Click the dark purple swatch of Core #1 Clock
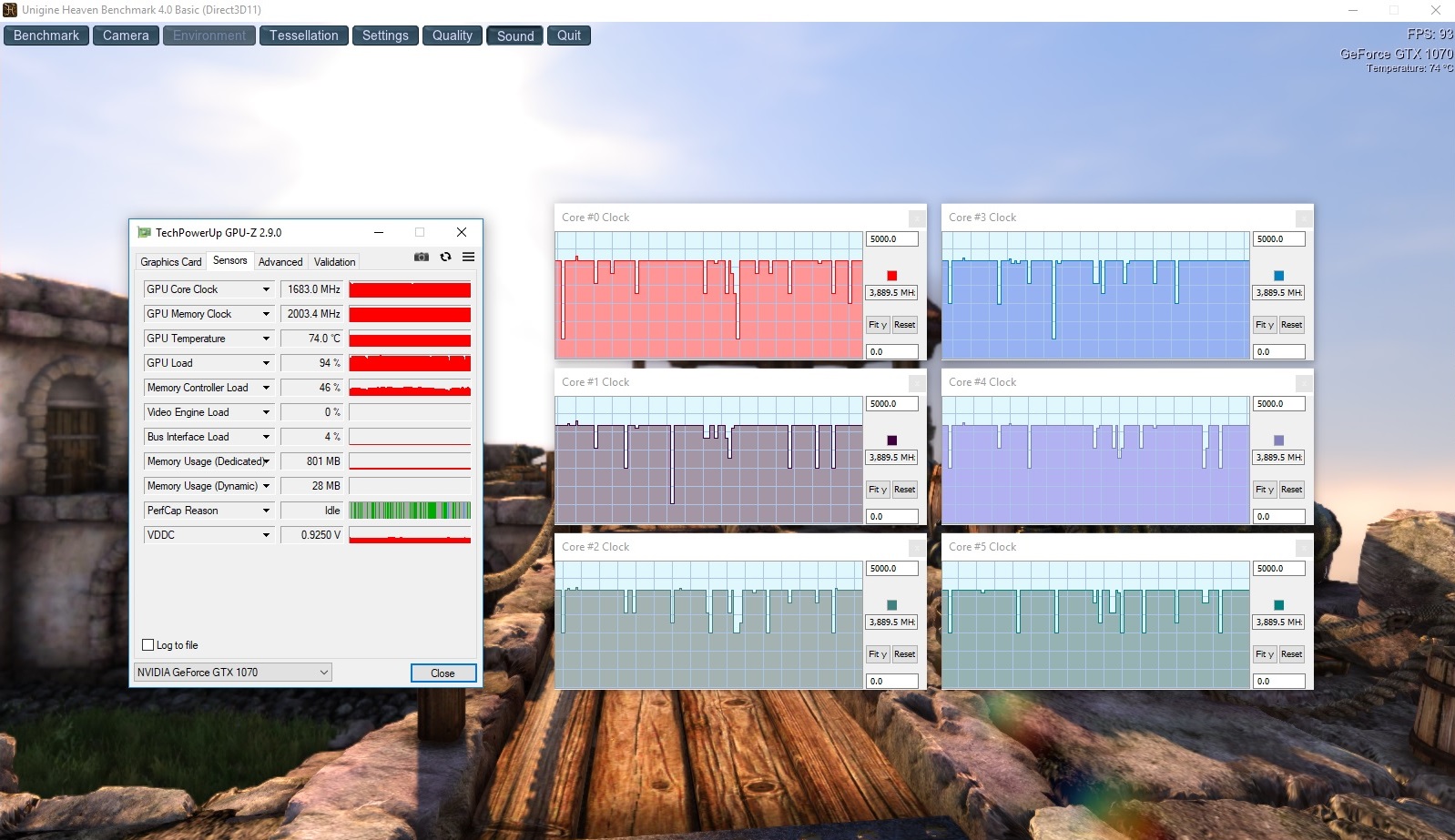1455x840 pixels. pos(891,440)
